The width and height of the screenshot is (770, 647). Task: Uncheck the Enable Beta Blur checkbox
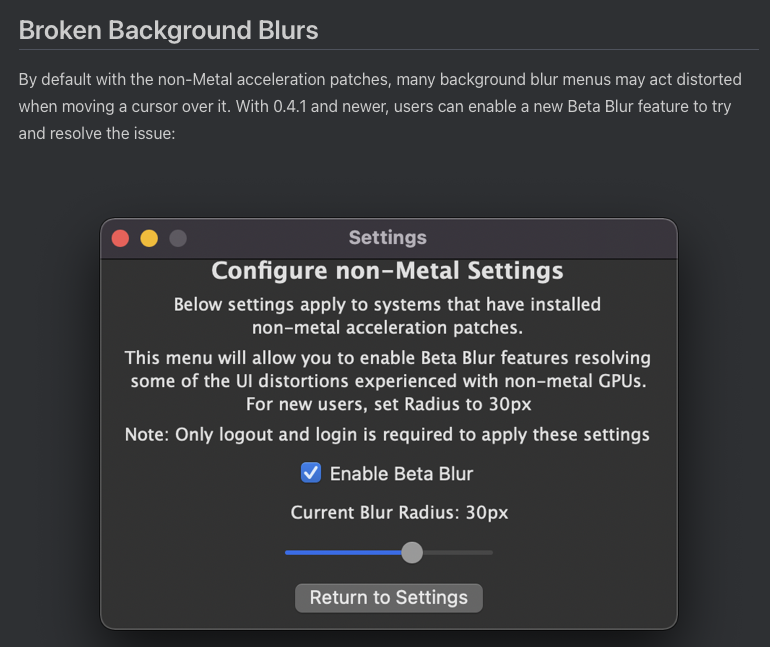[x=311, y=473]
